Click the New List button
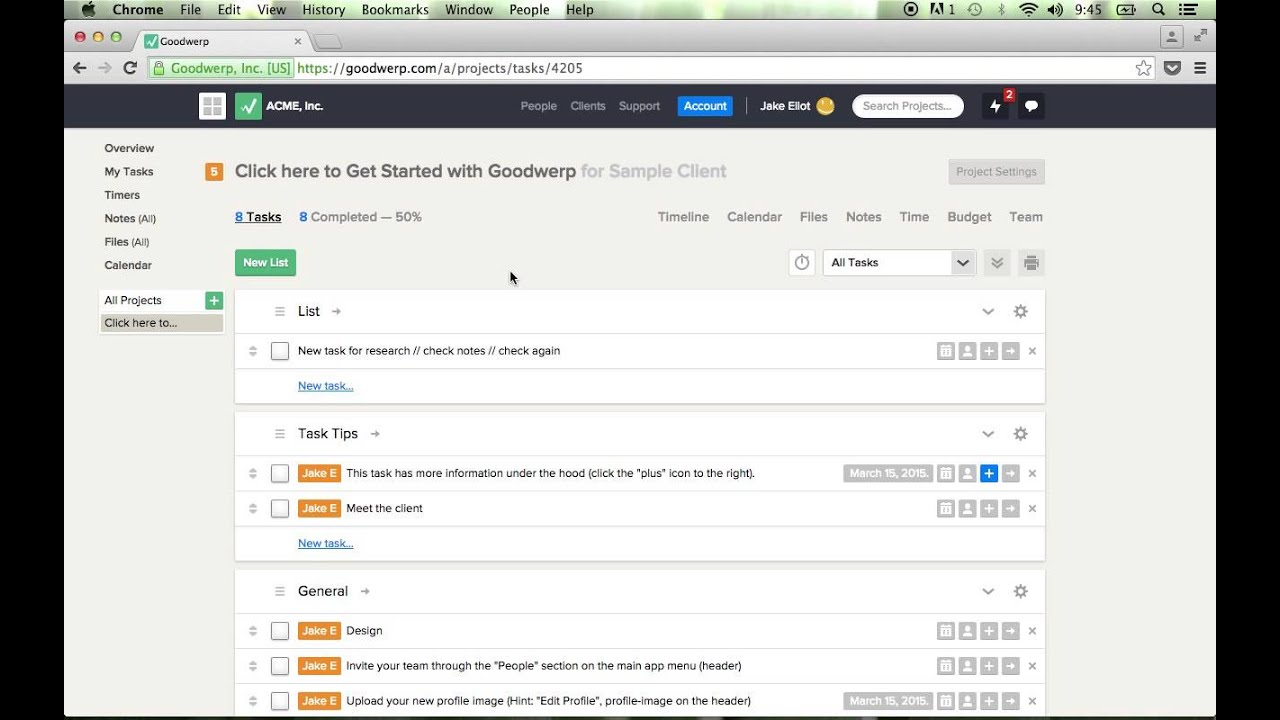 [265, 263]
